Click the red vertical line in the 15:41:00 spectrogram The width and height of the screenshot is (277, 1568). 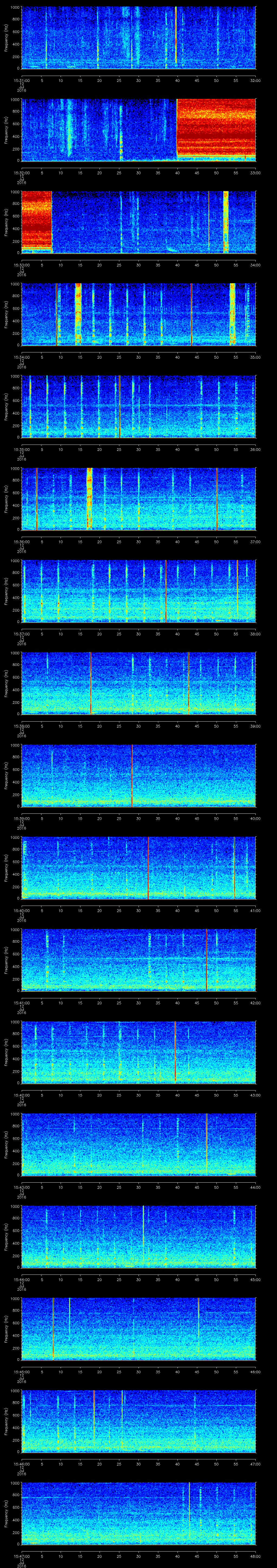click(206, 960)
